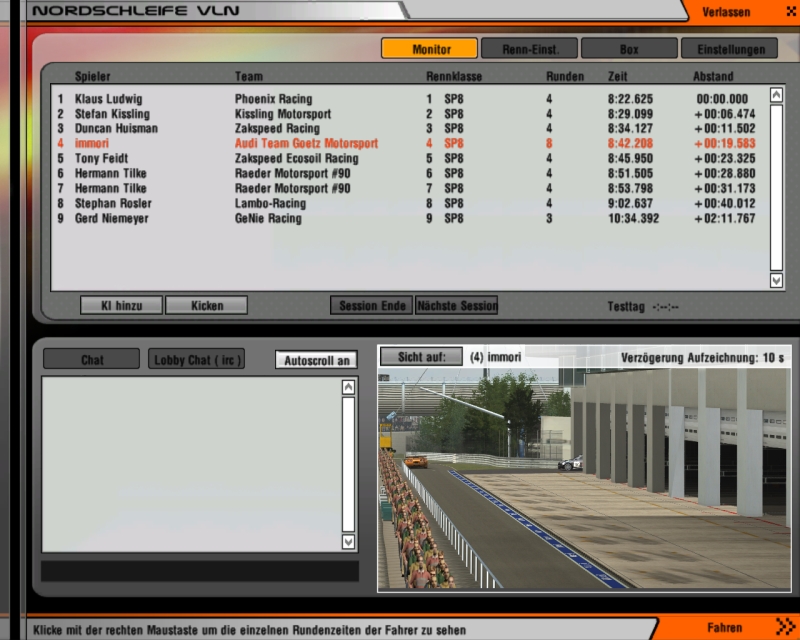Select the Lobby Chat (irc) button
The image size is (800, 640).
point(196,360)
